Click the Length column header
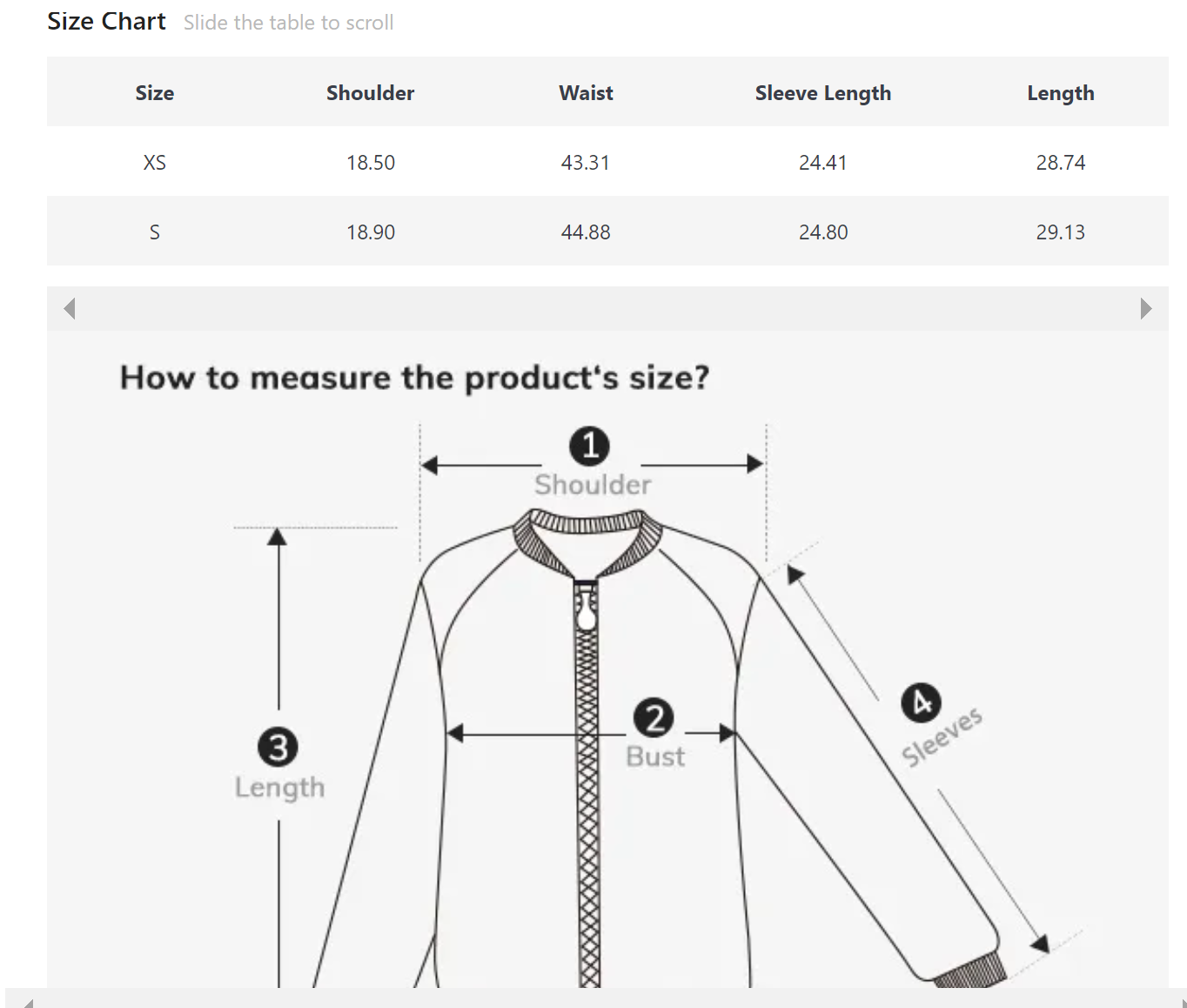The width and height of the screenshot is (1187, 1008). click(x=1060, y=93)
